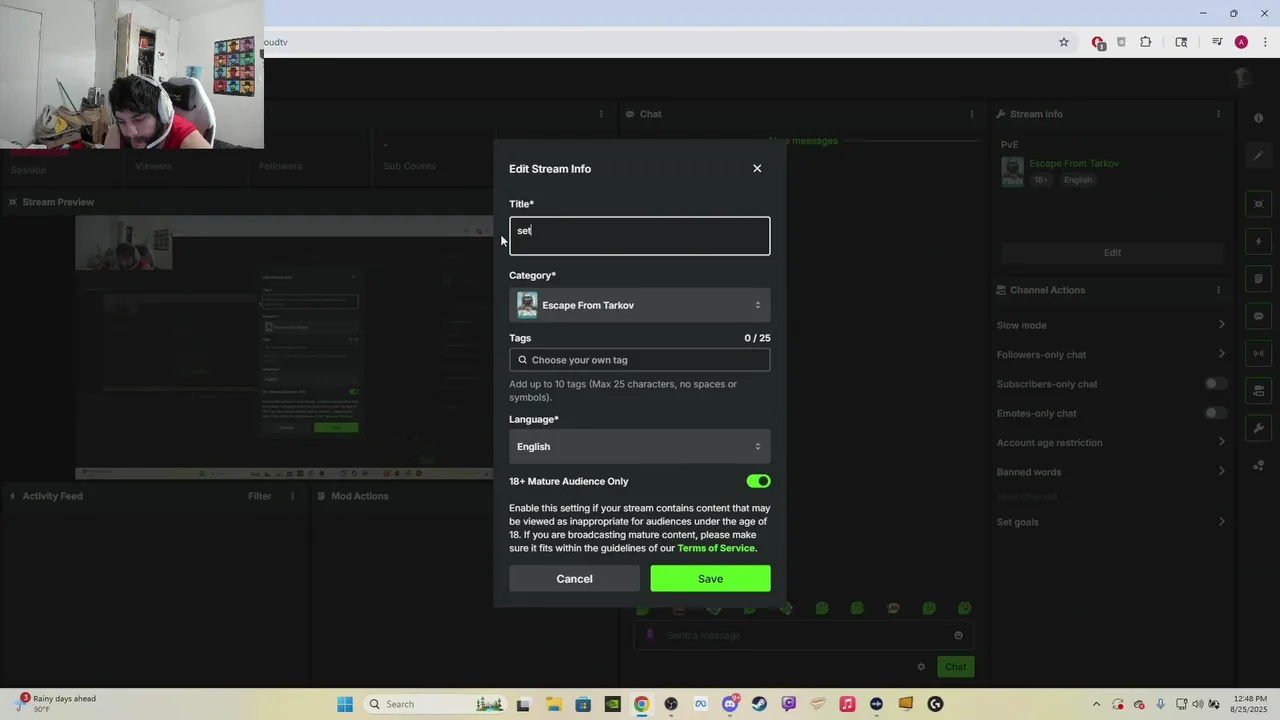This screenshot has width=1280, height=720.
Task: Open the emote picker in the message box
Action: pos(958,635)
